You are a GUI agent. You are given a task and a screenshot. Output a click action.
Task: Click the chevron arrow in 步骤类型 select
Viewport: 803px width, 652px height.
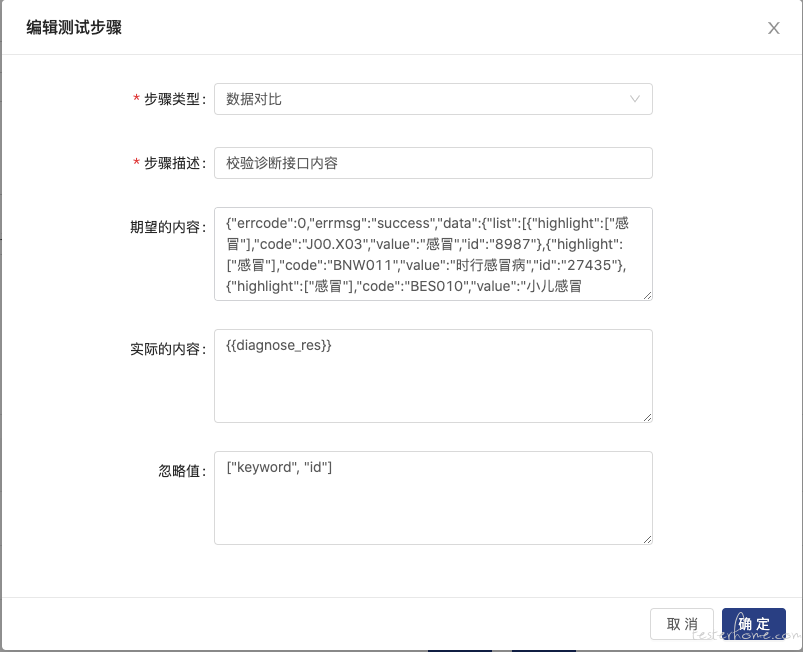point(635,99)
